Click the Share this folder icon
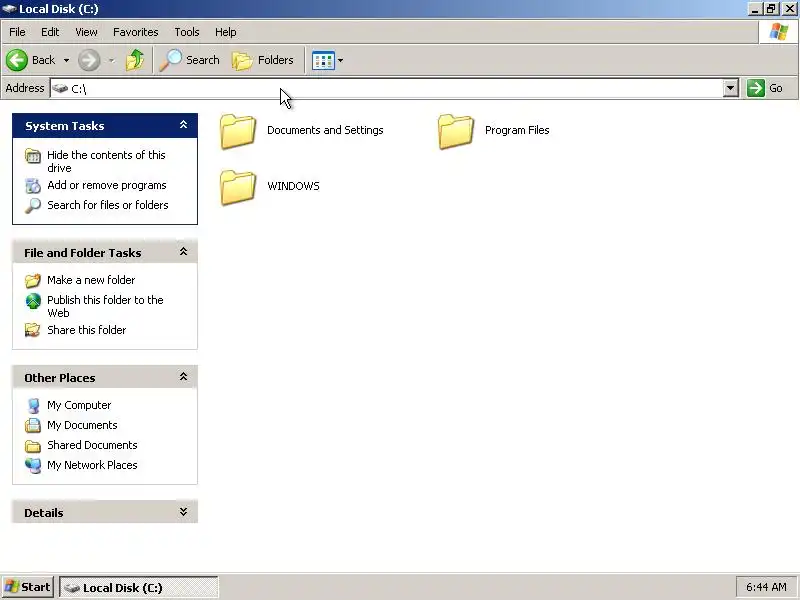 point(33,331)
